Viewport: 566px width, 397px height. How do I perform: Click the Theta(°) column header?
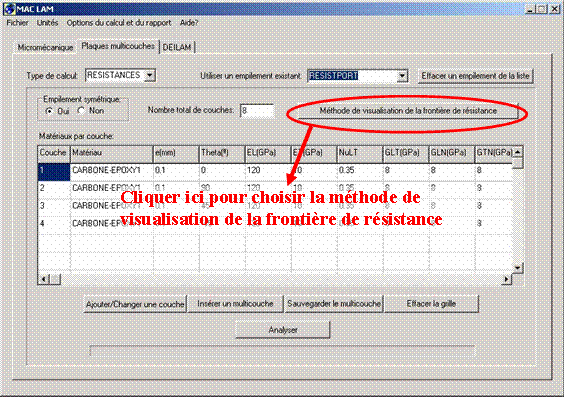[222, 153]
